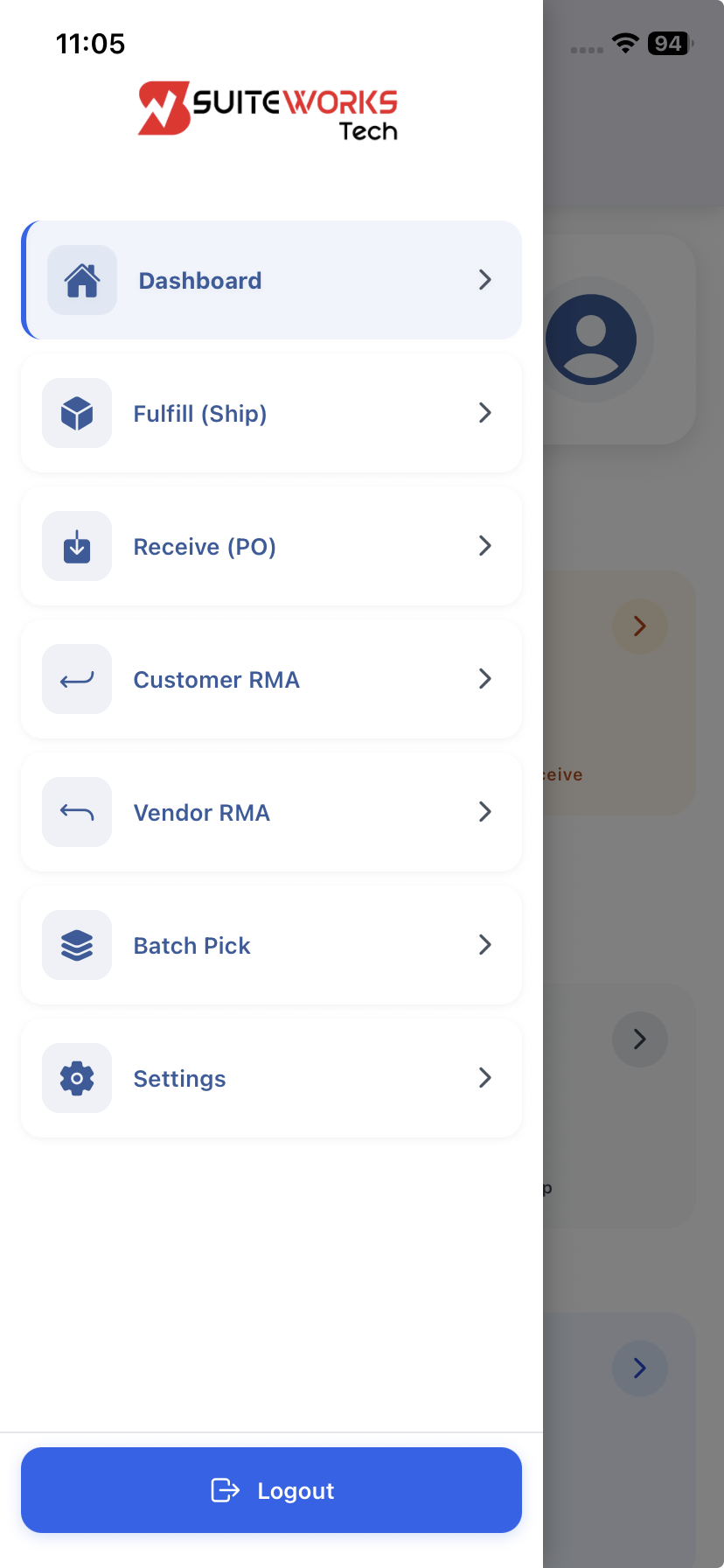Expand the Receive (PO) chevron arrow
The image size is (724, 1568).
(x=485, y=546)
